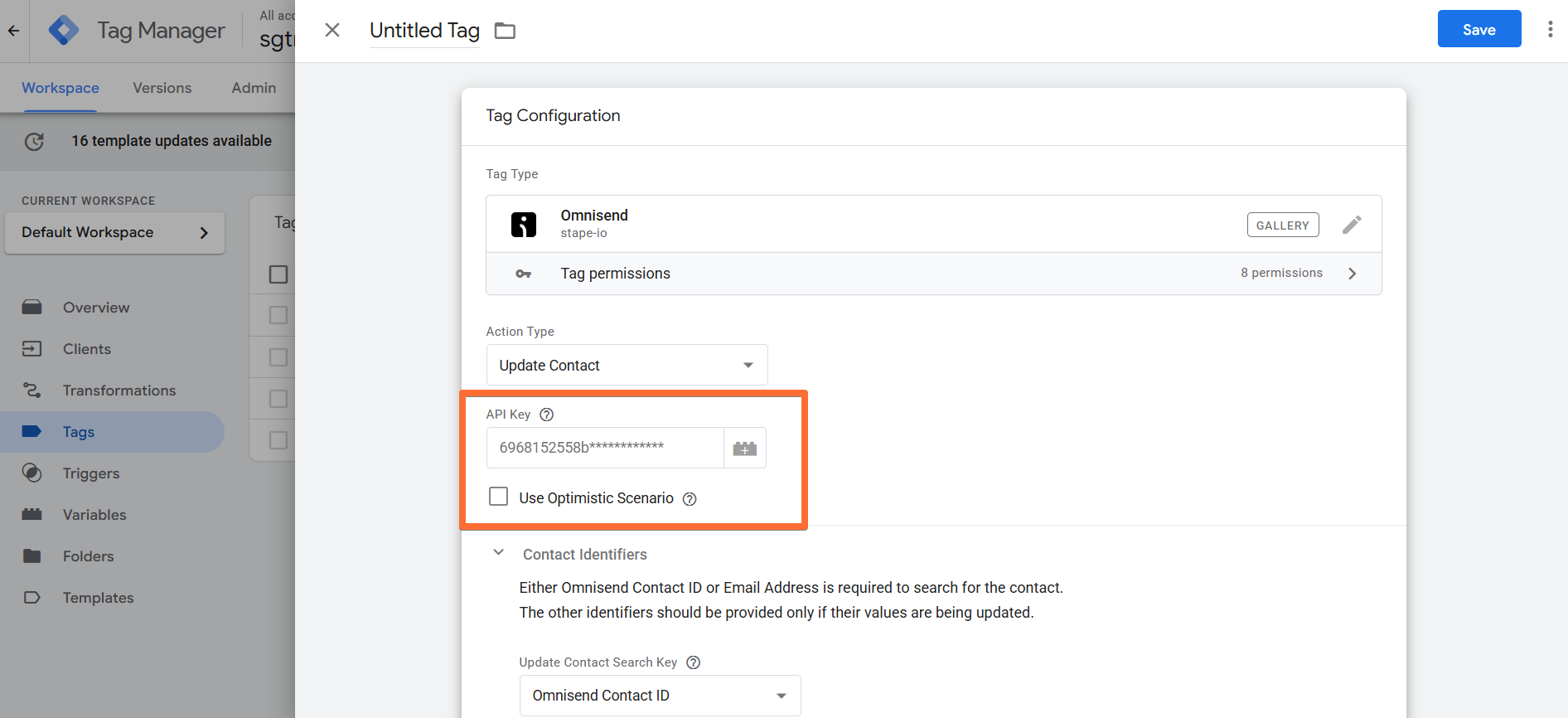Toggle the select-all checkbox in tags table header
The width and height of the screenshot is (1568, 718).
point(278,274)
